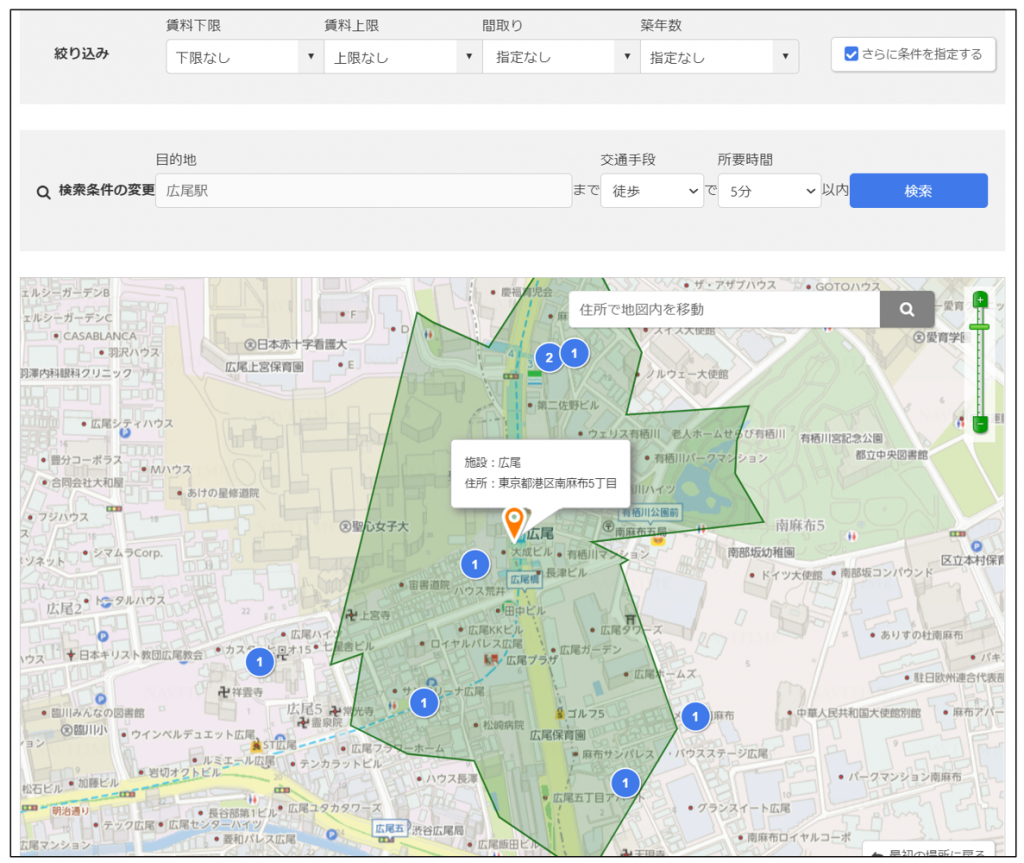This screenshot has width=1024, height=863.
Task: Click the green map zoom slider handle
Action: [981, 326]
